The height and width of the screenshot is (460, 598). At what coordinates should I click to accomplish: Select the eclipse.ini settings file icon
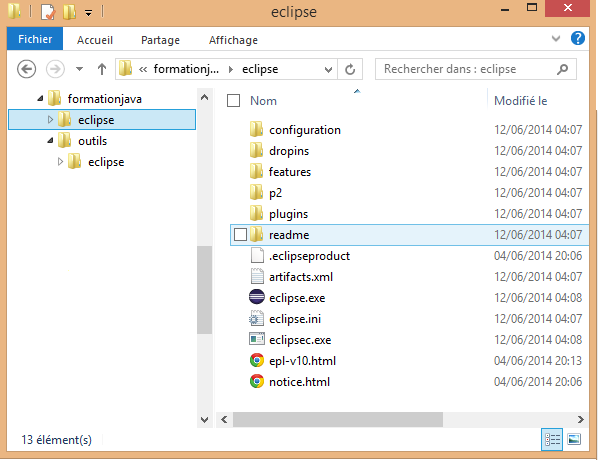(257, 318)
